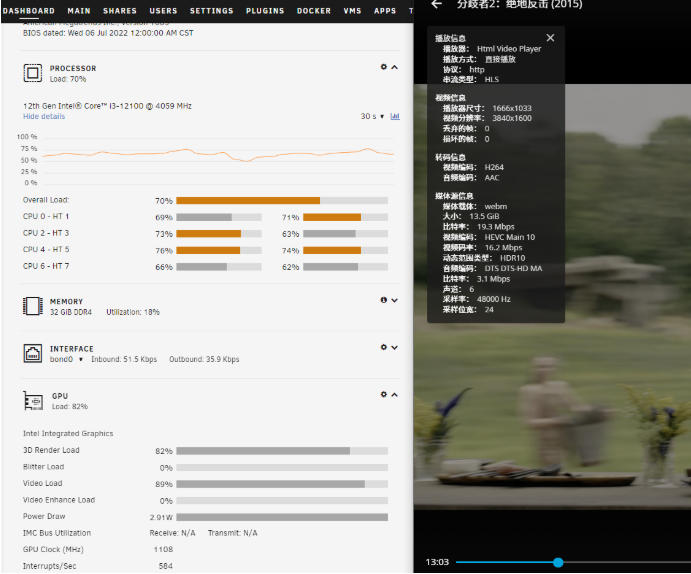Open Interface settings gear

coord(383,347)
